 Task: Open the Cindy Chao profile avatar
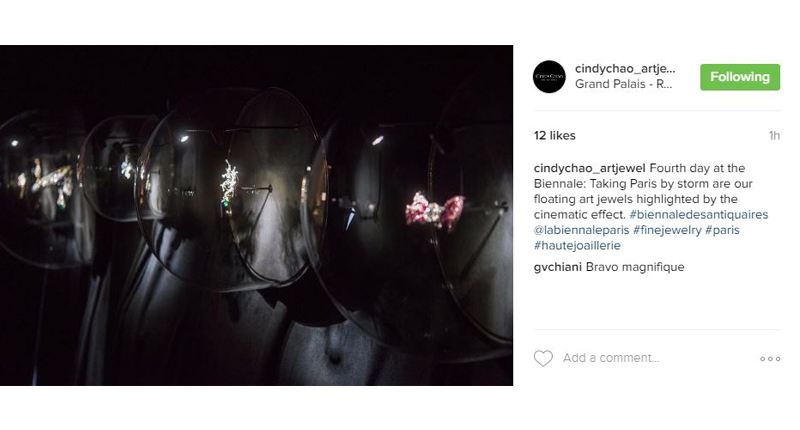549,77
